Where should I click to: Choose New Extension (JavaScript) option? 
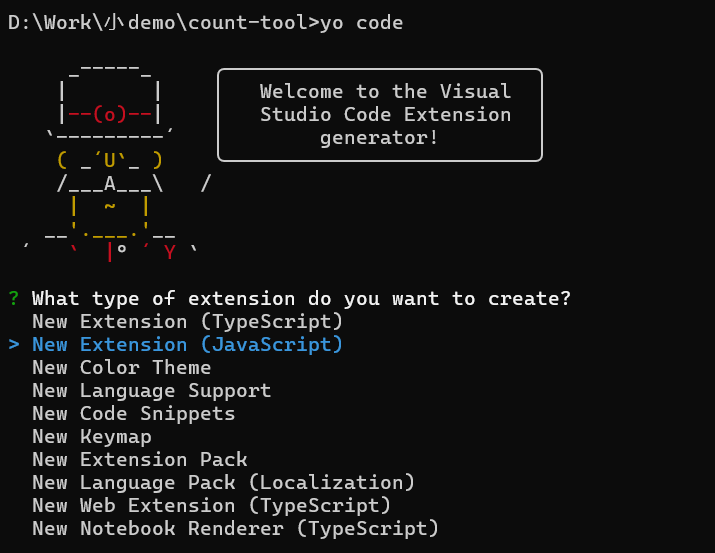pos(187,345)
